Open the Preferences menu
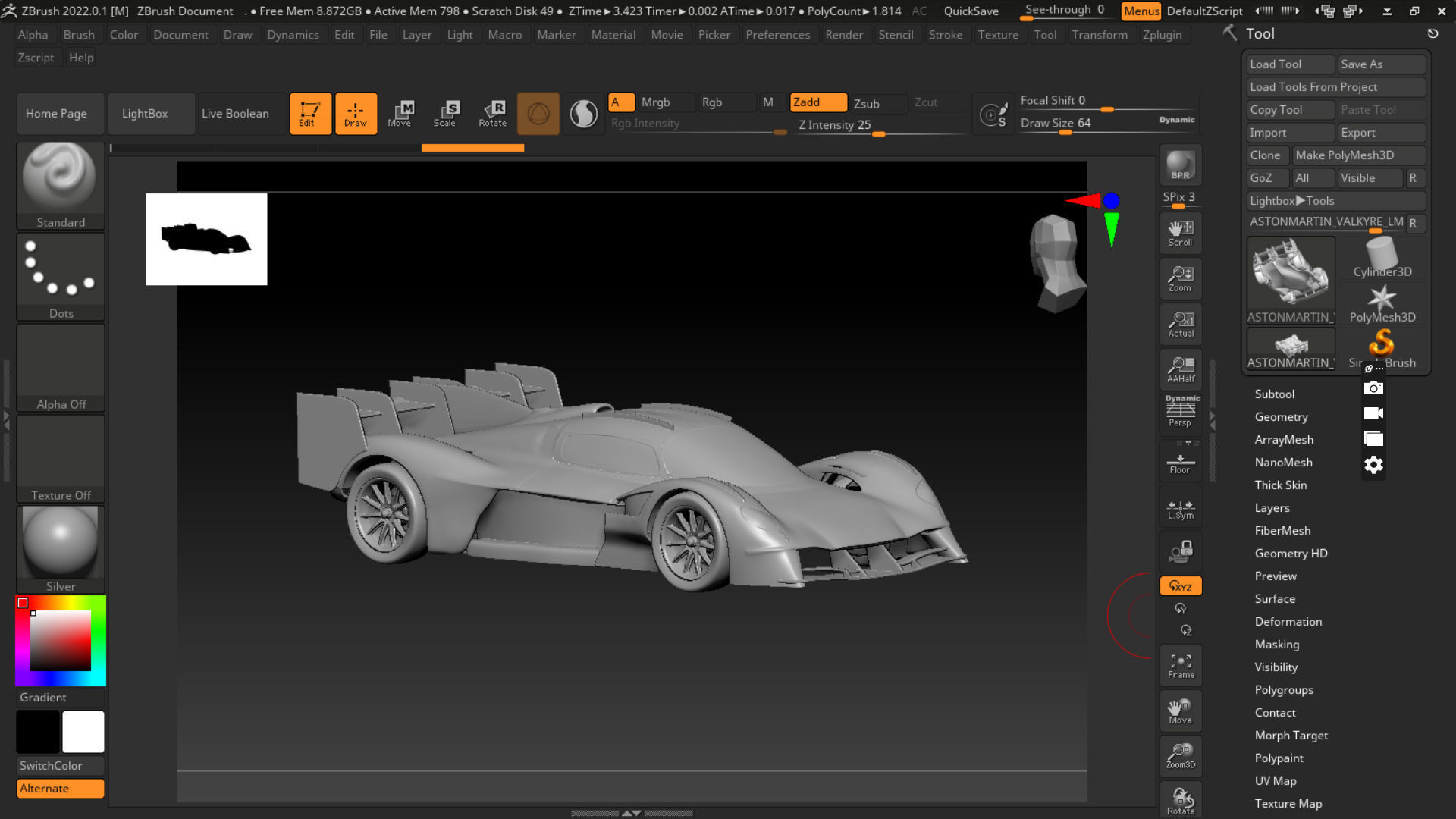This screenshot has width=1456, height=819. (x=777, y=35)
